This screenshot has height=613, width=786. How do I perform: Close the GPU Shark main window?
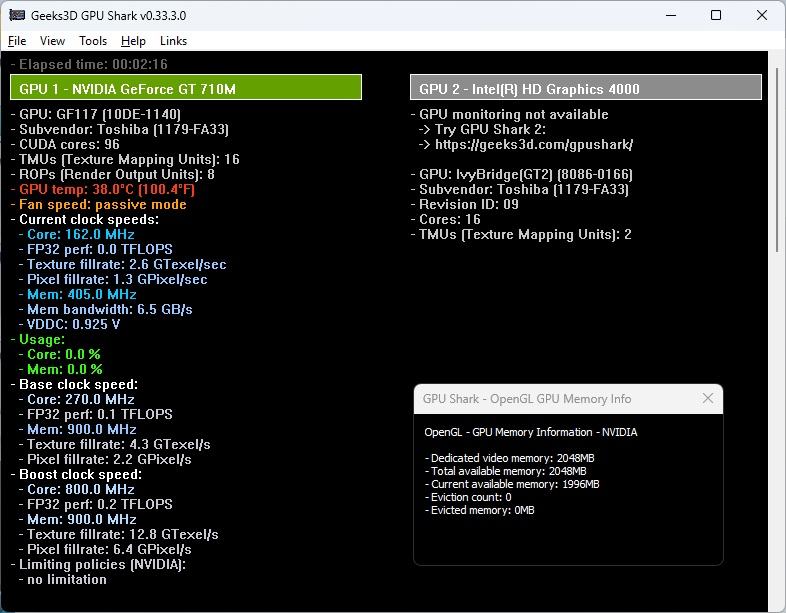pyautogui.click(x=761, y=15)
